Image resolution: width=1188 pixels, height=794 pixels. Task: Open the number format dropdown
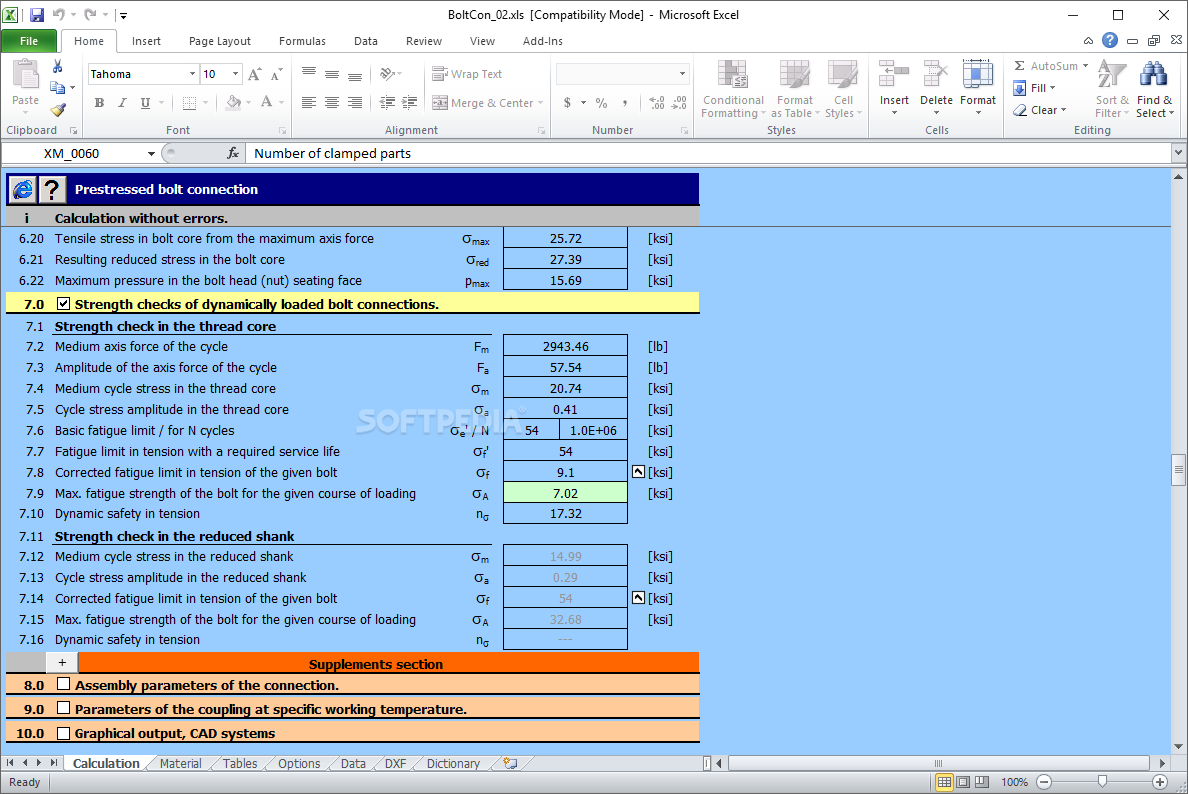(x=682, y=73)
